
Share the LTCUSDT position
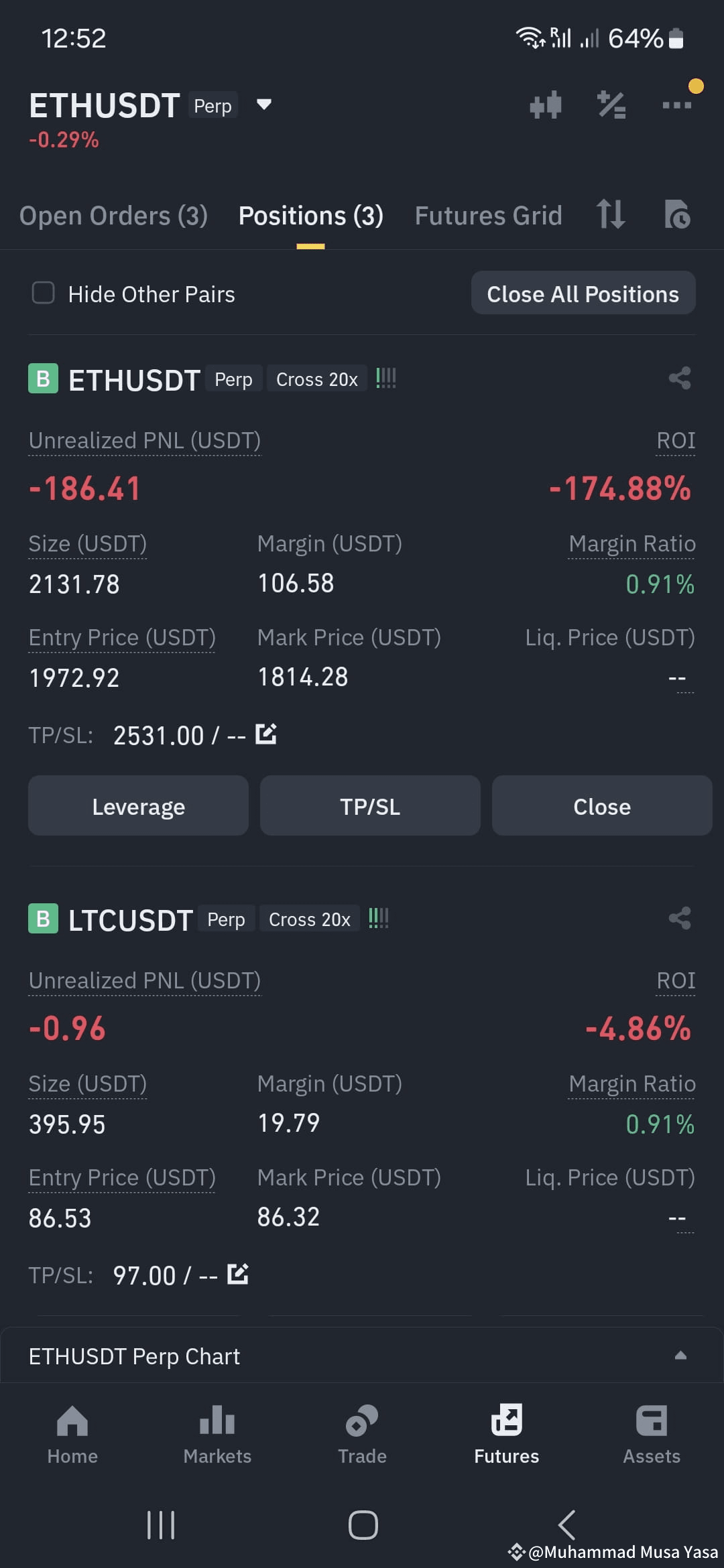[680, 918]
